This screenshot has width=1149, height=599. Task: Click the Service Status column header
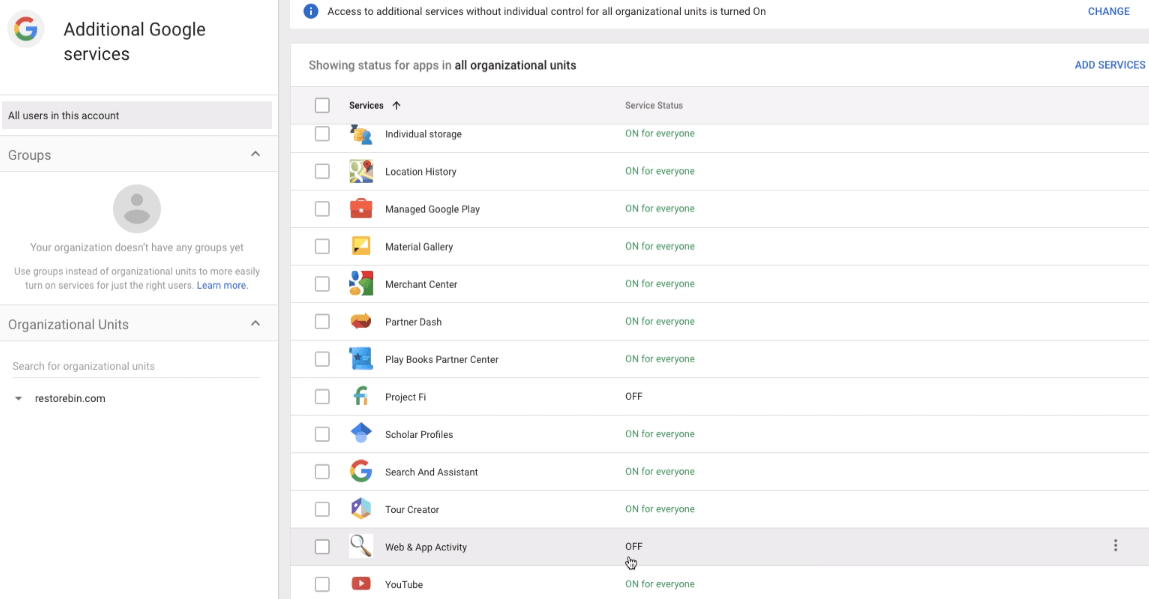[x=654, y=106]
